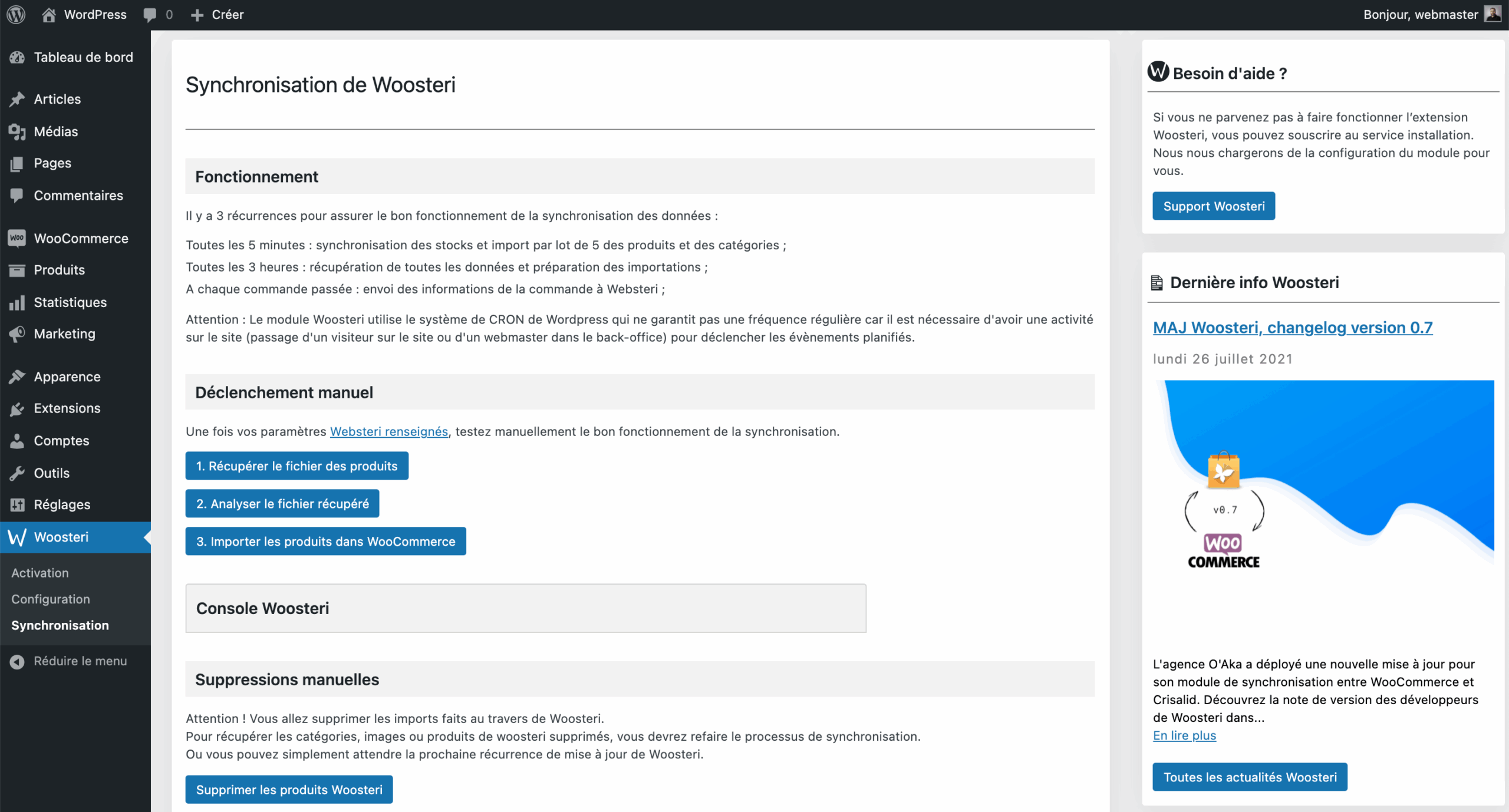Click the WordPress logo icon in admin bar
This screenshot has height=812, width=1509.
coord(16,14)
